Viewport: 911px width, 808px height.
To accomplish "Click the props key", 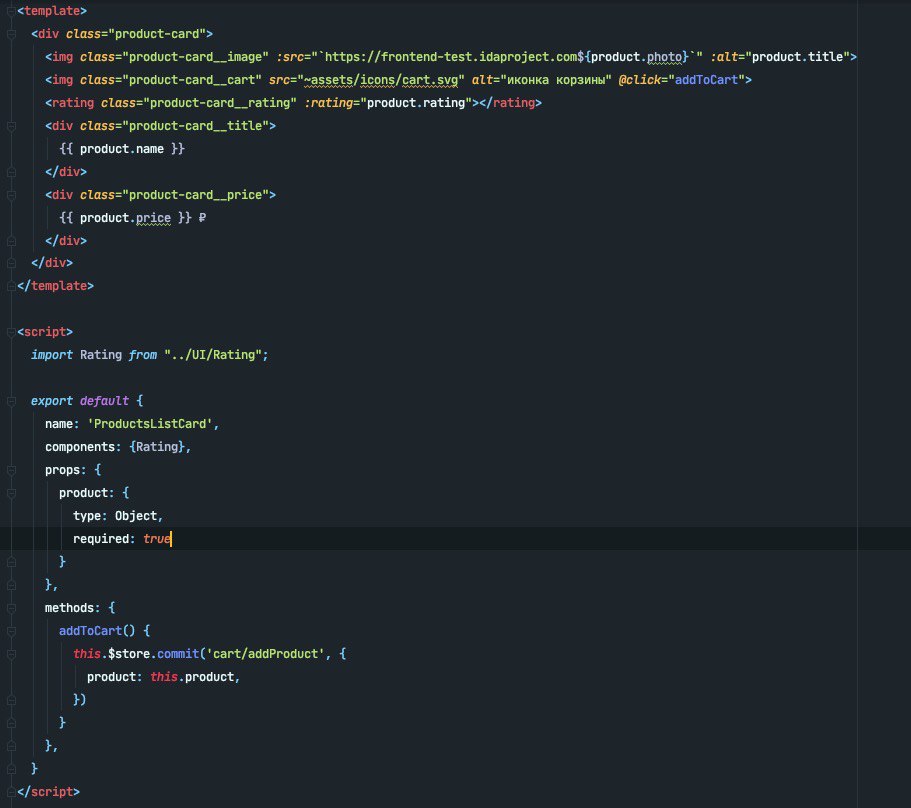I will (62, 471).
